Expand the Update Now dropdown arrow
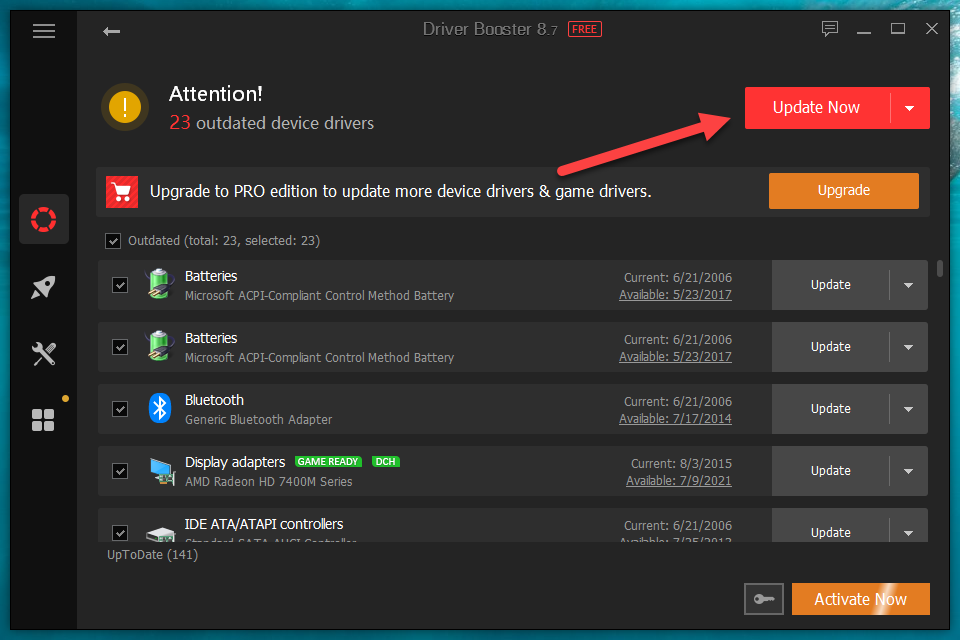This screenshot has width=960, height=640. (x=909, y=108)
